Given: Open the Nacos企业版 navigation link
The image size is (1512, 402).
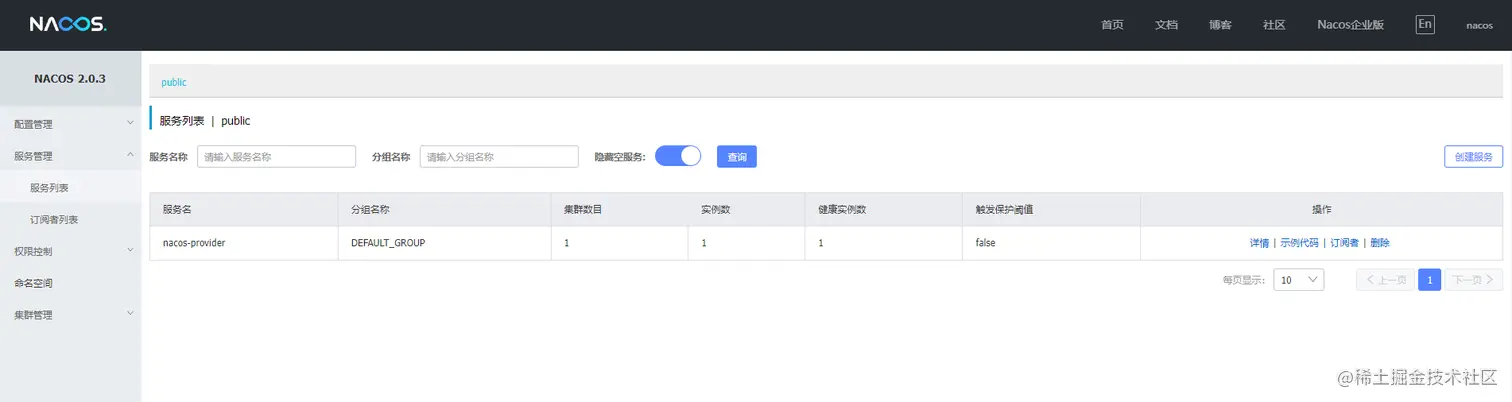Looking at the screenshot, I should click(x=1350, y=25).
